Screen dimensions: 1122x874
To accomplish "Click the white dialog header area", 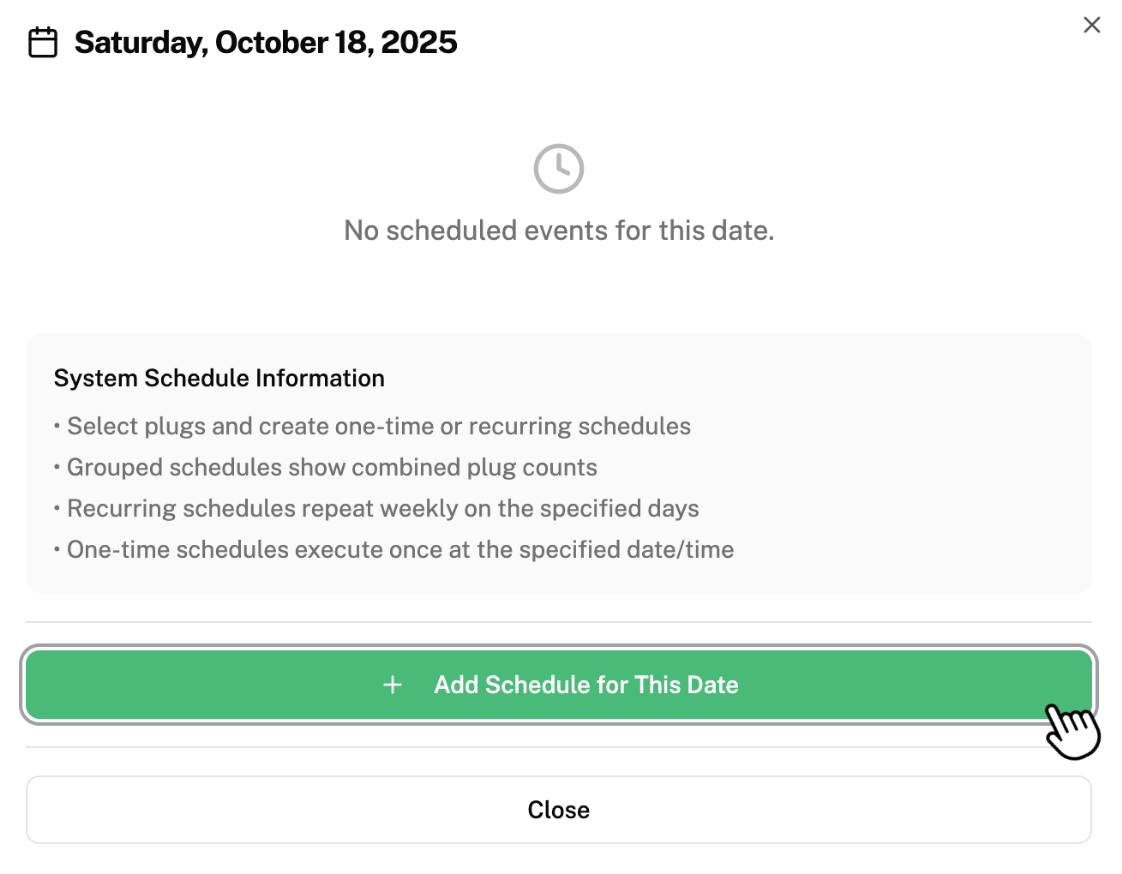I will [x=700, y=42].
